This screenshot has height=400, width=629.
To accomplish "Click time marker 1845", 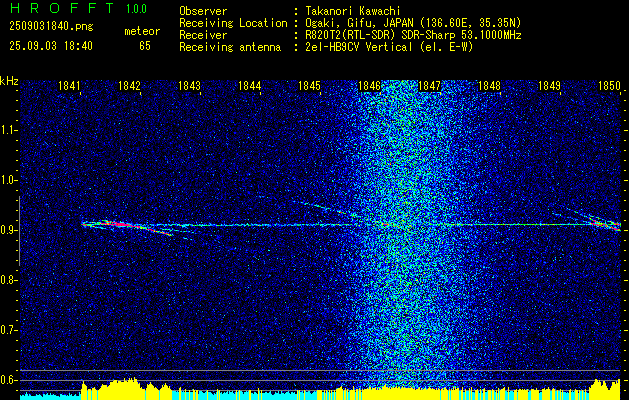I will pos(309,86).
